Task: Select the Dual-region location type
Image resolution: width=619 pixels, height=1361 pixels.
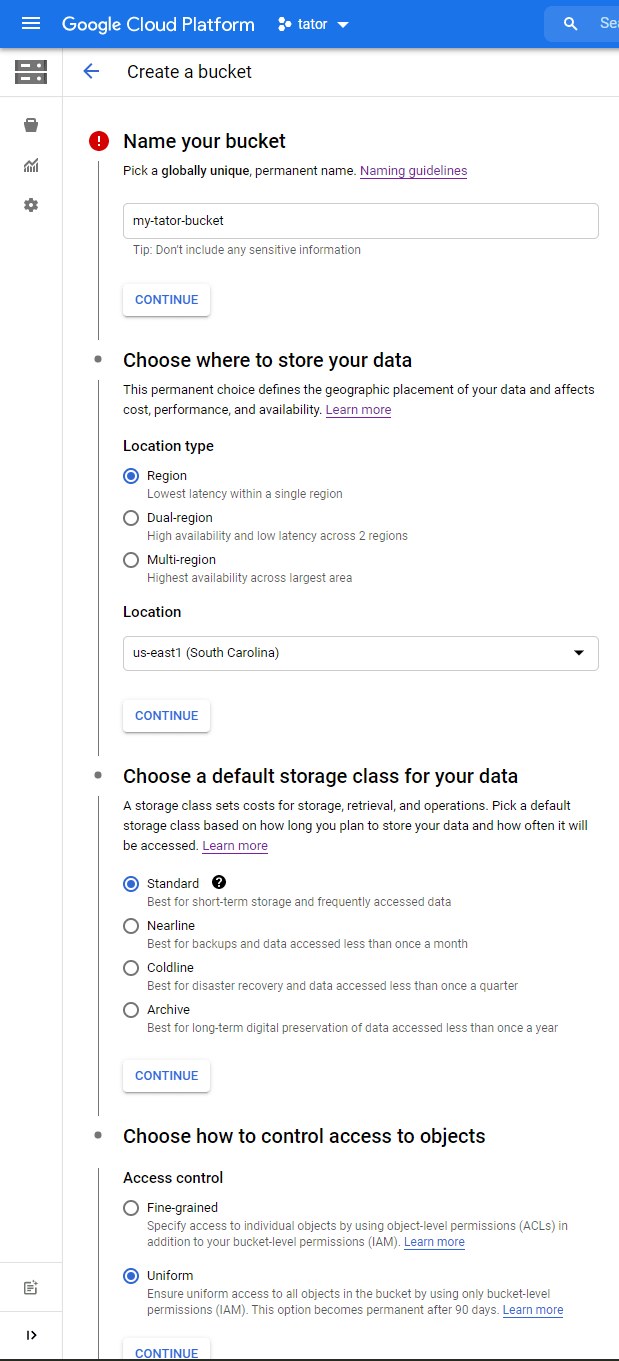Action: point(131,518)
